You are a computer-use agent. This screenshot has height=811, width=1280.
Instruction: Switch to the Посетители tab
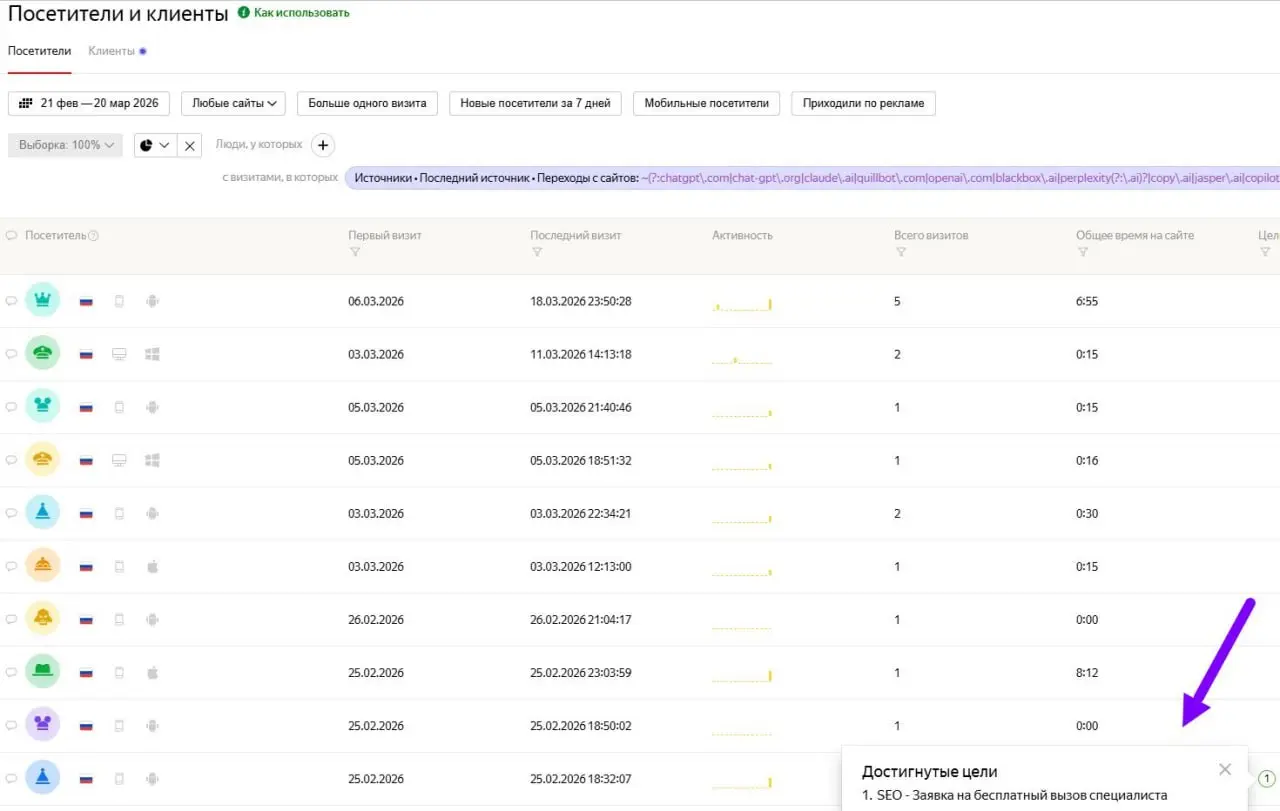coord(39,51)
